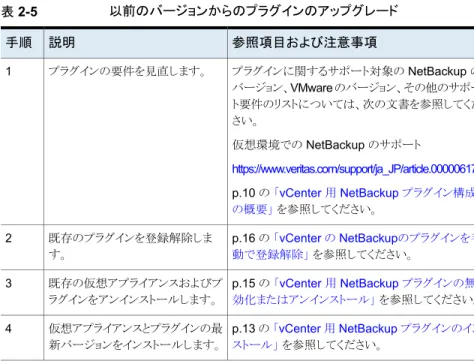Click the text 'プラグインの要件を見直します。'
This screenshot has height=361, width=474.
point(127,71)
